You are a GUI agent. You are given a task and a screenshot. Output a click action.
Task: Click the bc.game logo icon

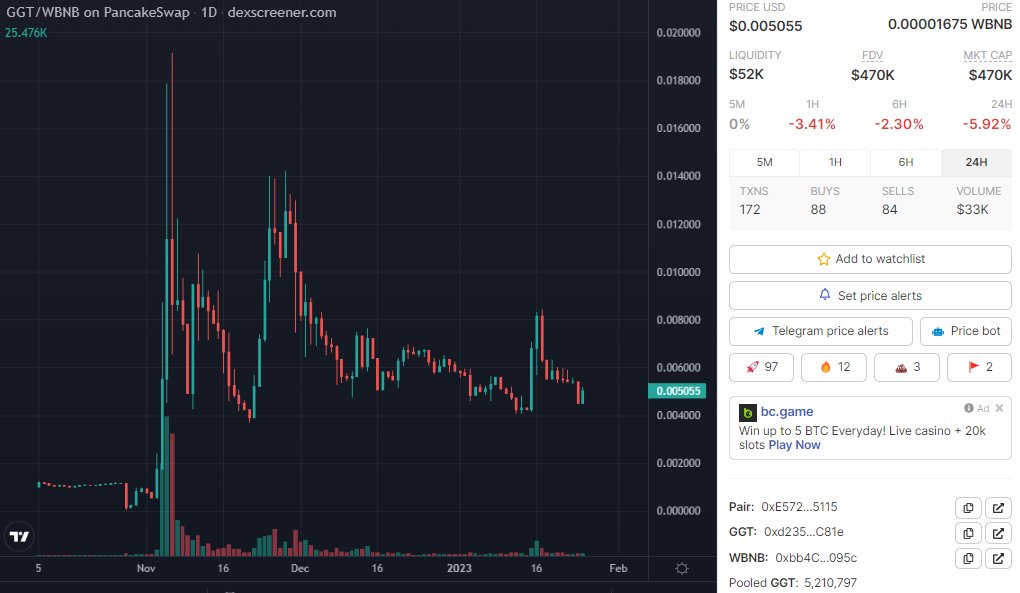click(747, 412)
